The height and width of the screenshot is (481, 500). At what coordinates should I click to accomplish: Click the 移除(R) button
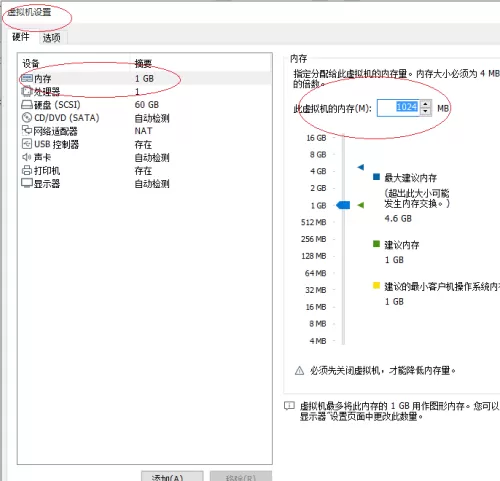pyautogui.click(x=241, y=476)
